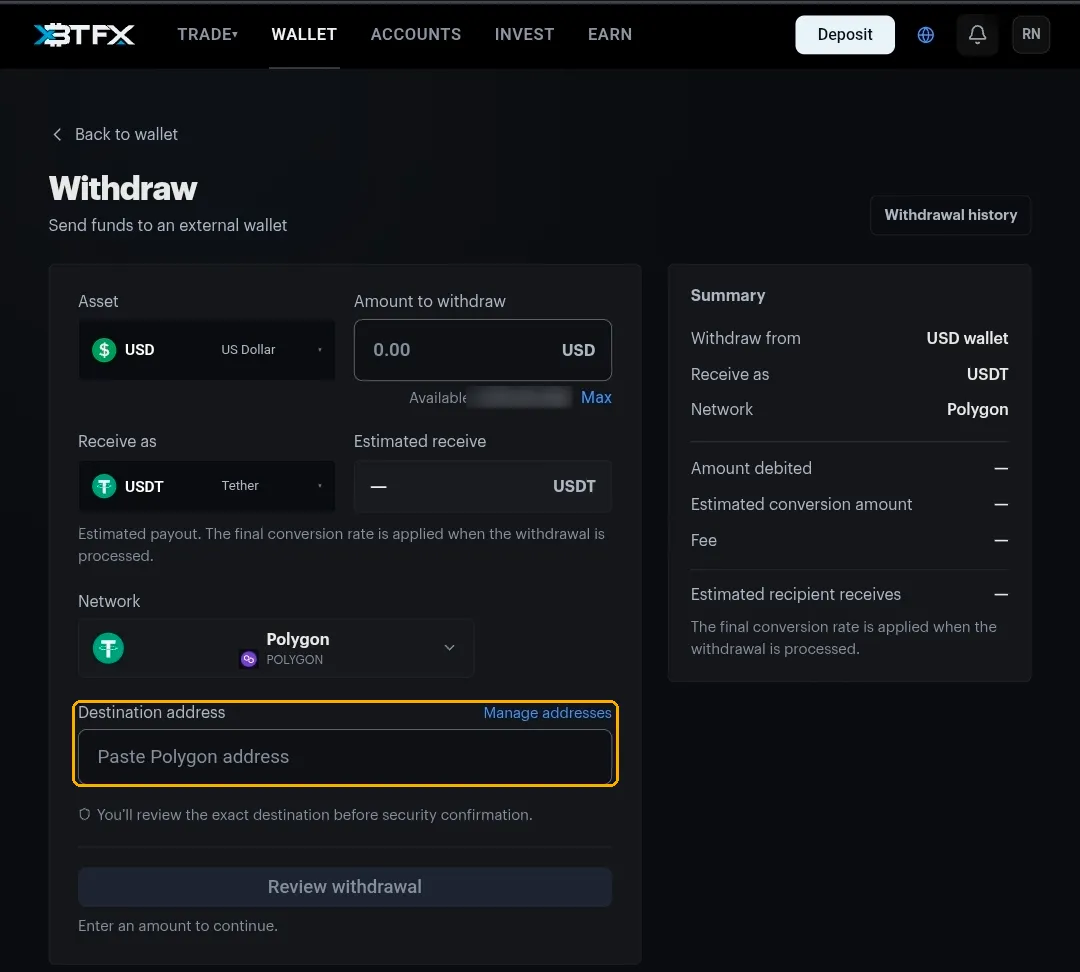This screenshot has height=972, width=1080.
Task: Click the back arrow beside Back to wallet
Action: pos(57,134)
